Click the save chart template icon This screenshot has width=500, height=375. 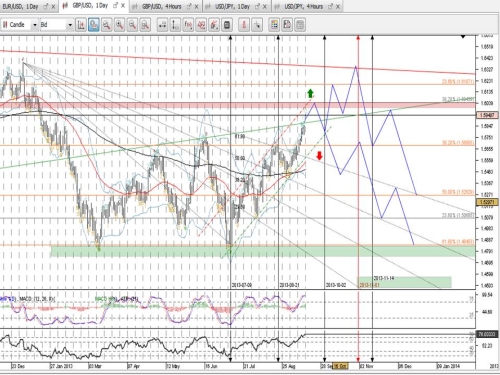[287, 25]
